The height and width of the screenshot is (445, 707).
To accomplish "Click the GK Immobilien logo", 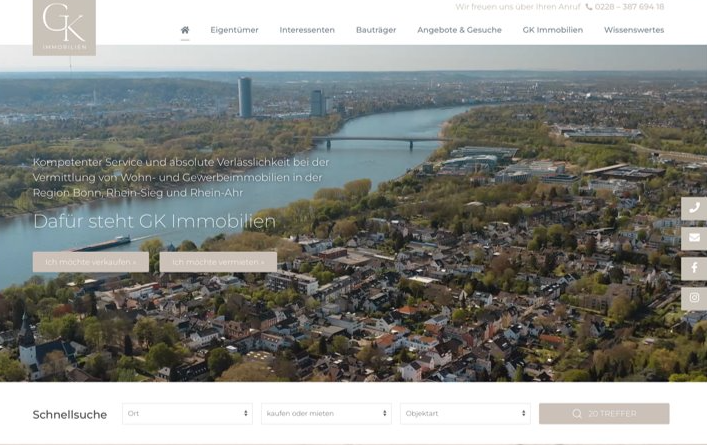I will tap(64, 27).
